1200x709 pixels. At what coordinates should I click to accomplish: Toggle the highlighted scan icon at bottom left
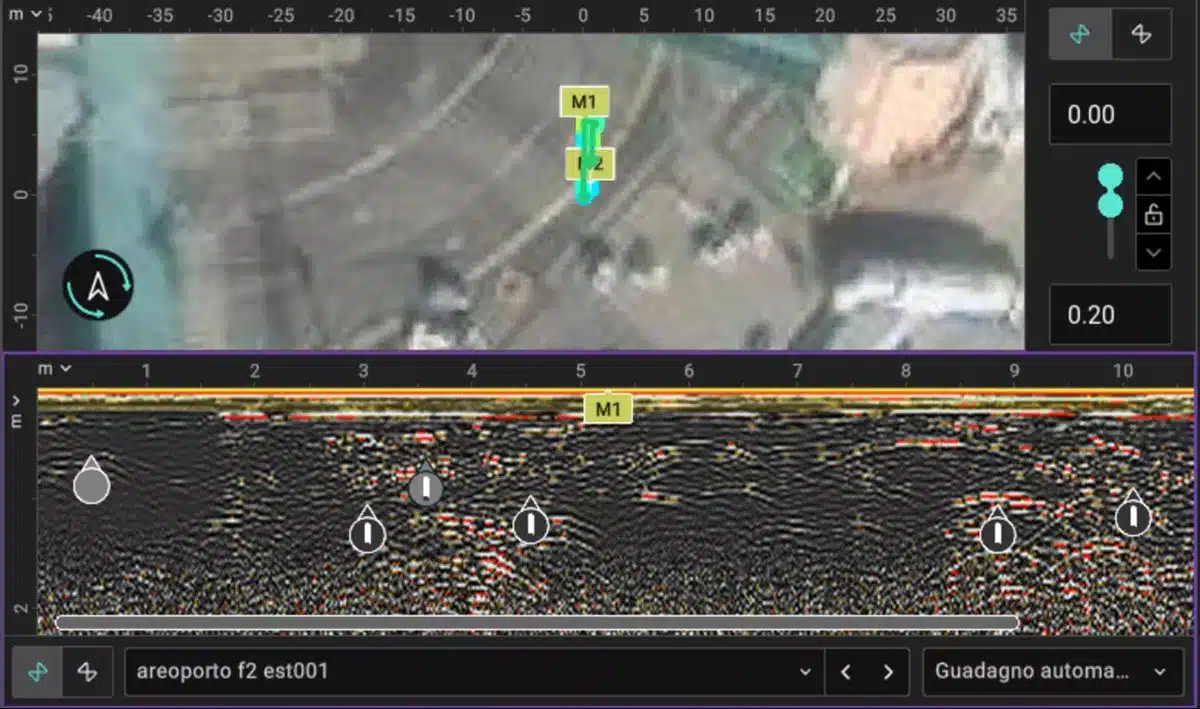coord(38,672)
